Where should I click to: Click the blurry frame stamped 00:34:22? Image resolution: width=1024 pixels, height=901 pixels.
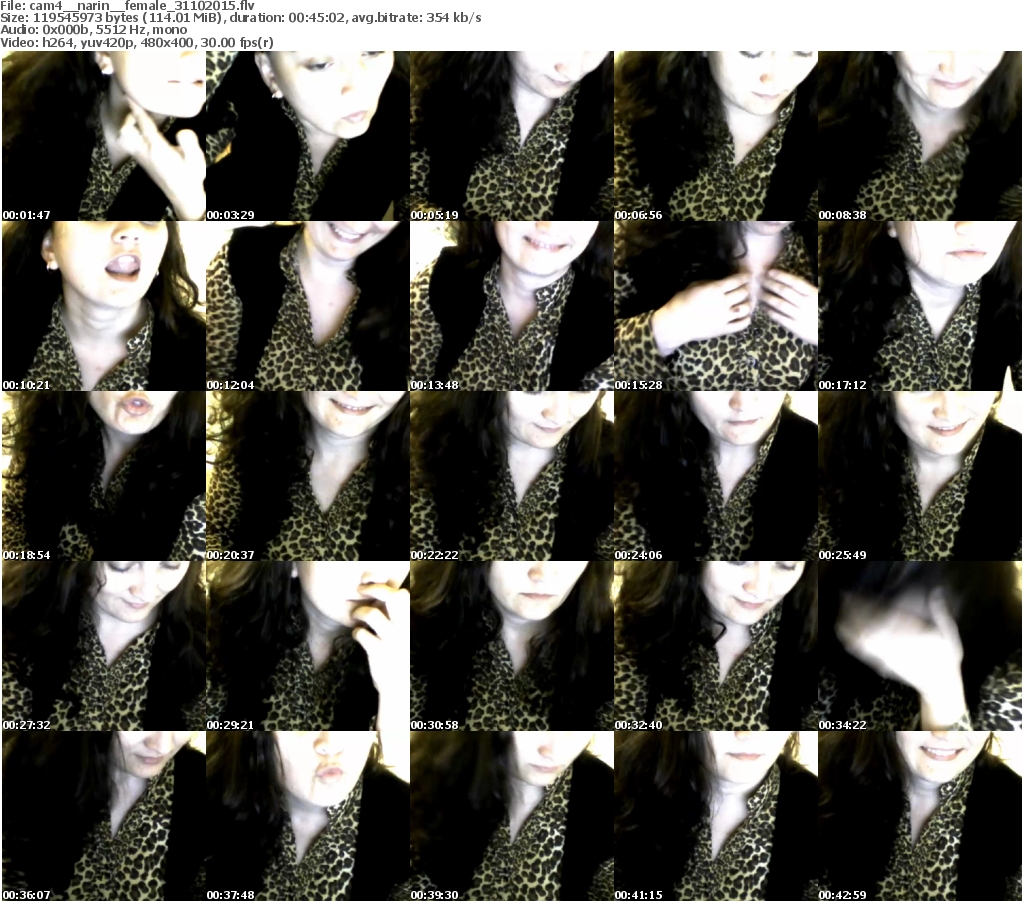tap(920, 646)
